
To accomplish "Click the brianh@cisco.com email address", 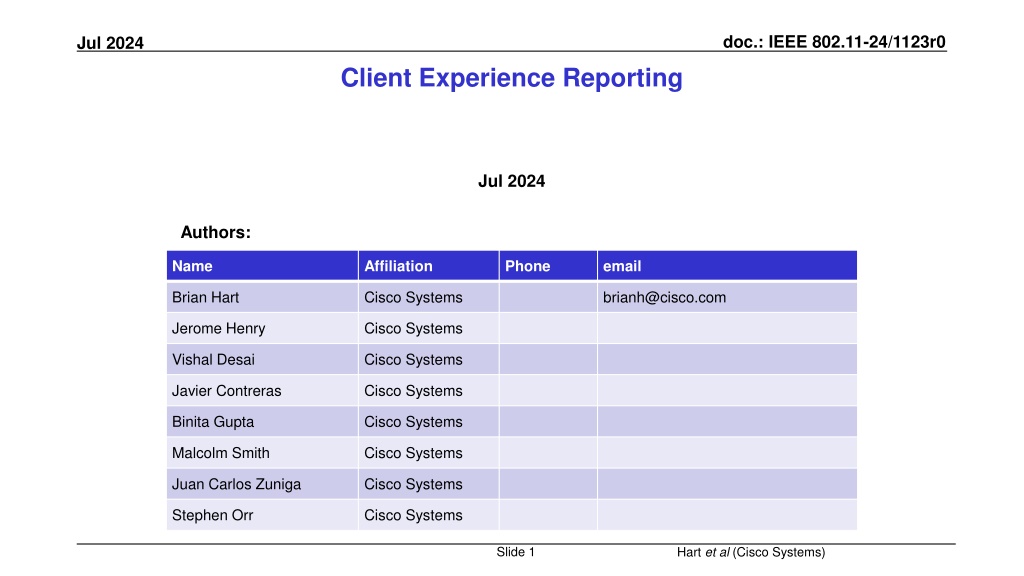I will pos(664,297).
